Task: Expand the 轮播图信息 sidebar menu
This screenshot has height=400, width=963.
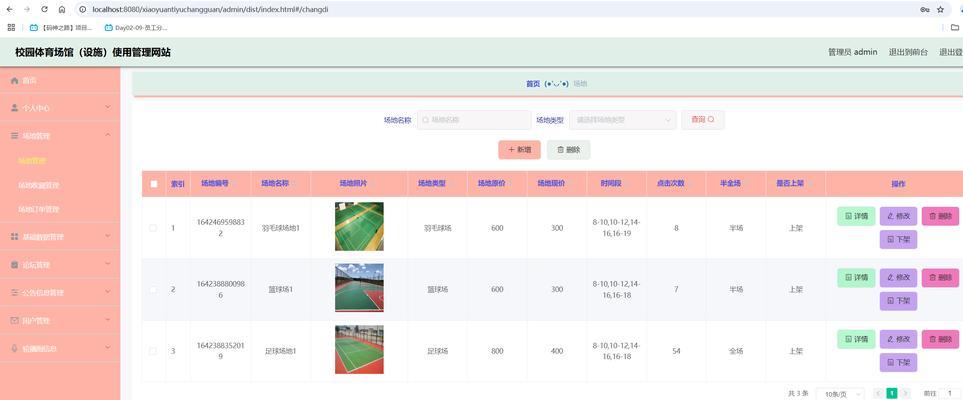Action: [x=60, y=348]
